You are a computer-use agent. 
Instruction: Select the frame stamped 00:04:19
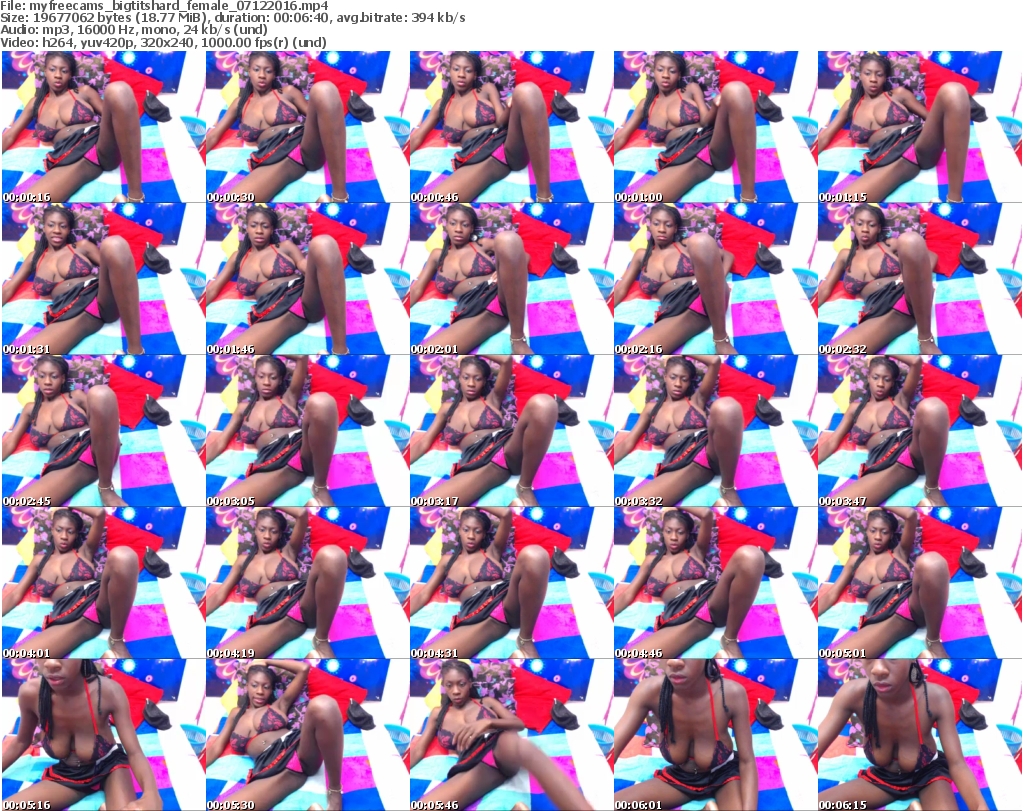pos(307,583)
